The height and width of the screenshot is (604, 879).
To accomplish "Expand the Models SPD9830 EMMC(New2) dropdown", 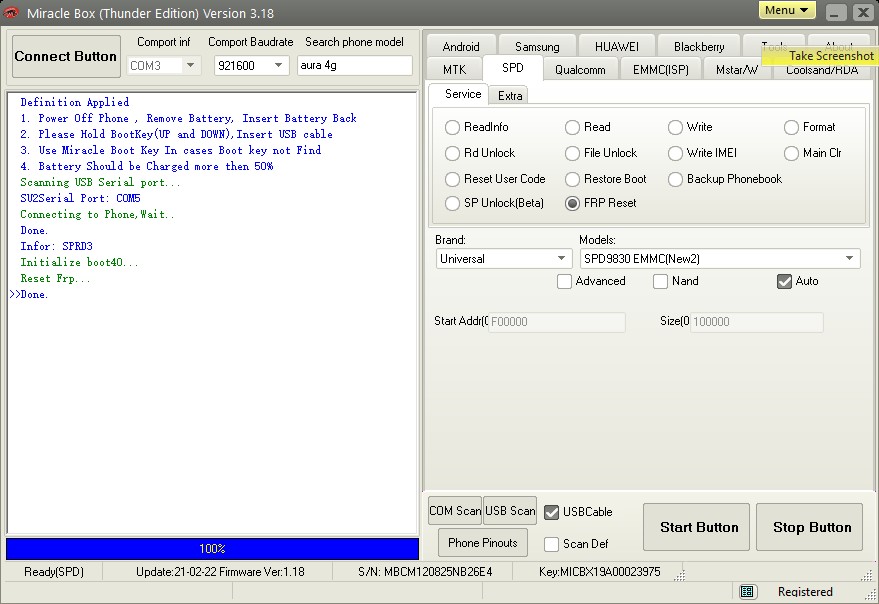I will 720,259.
